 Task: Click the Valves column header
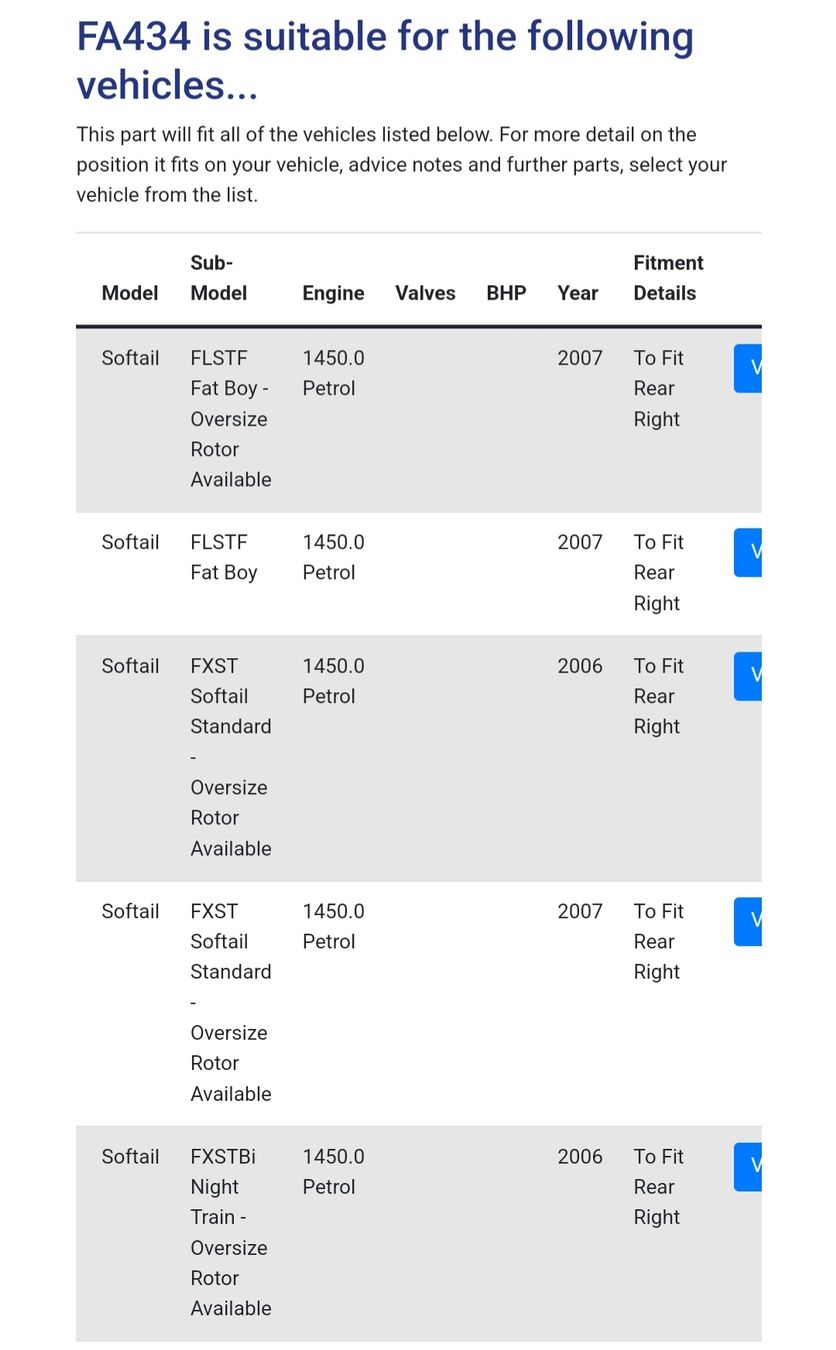[425, 293]
